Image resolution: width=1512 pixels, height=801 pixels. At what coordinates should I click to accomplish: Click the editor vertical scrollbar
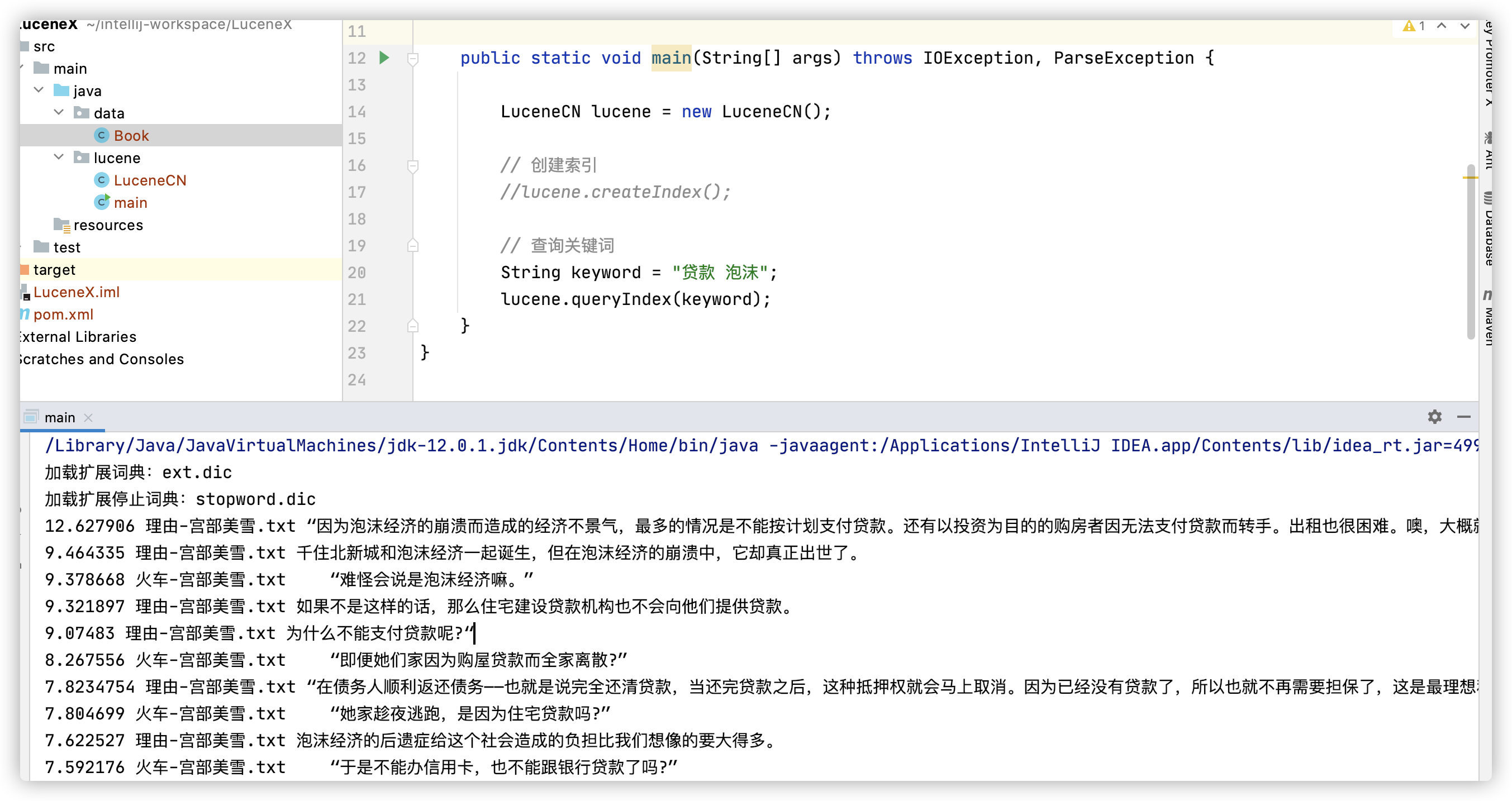click(x=1470, y=252)
